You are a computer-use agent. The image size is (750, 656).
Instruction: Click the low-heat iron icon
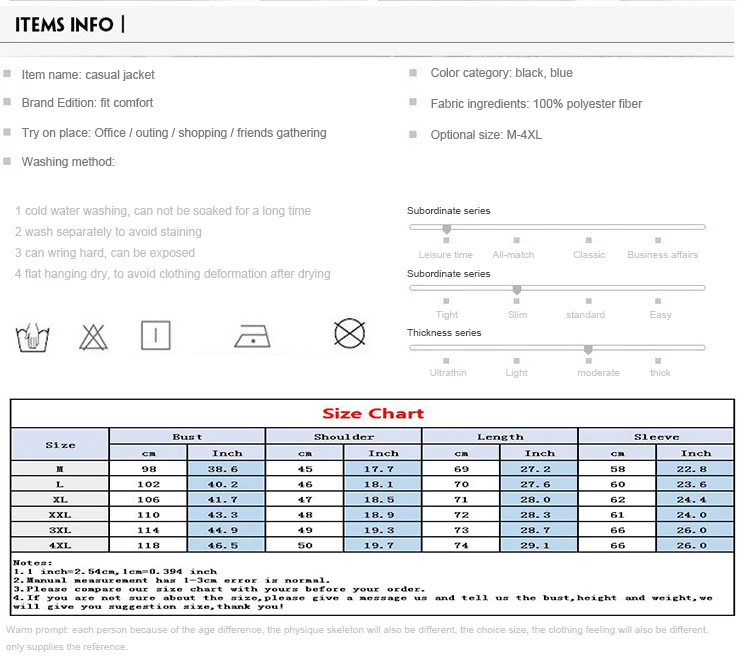point(252,336)
